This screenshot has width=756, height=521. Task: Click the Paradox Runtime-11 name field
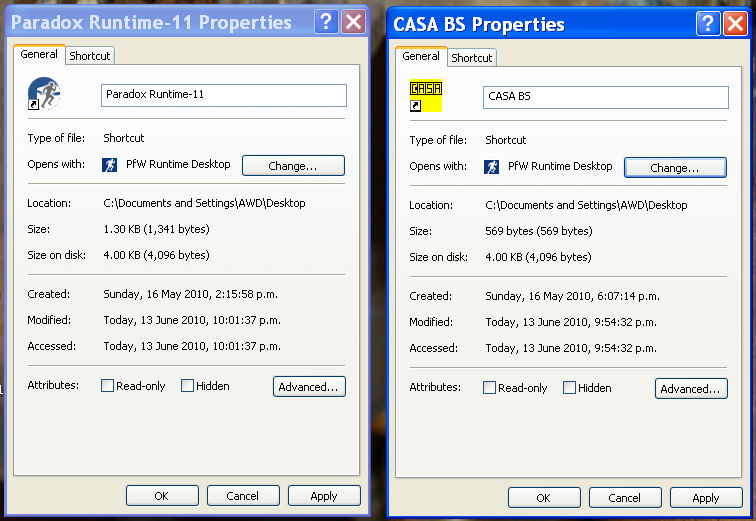click(224, 95)
